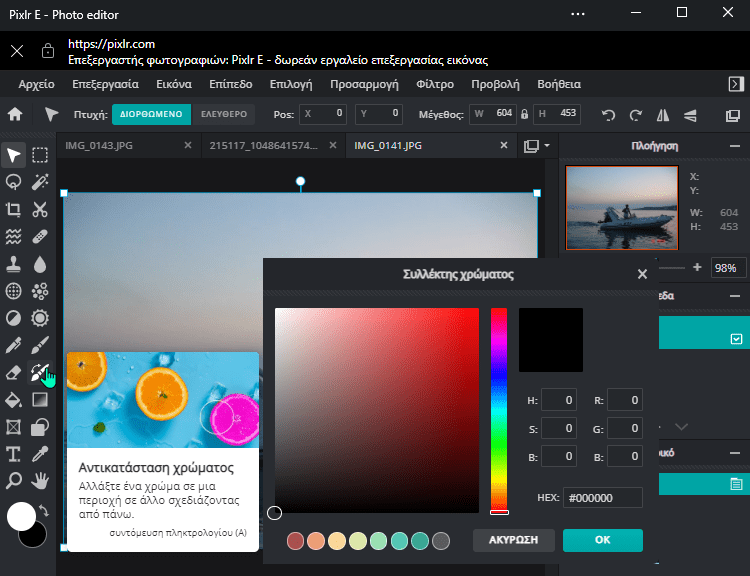
Task: Select the Lasso selection tool
Action: point(14,182)
